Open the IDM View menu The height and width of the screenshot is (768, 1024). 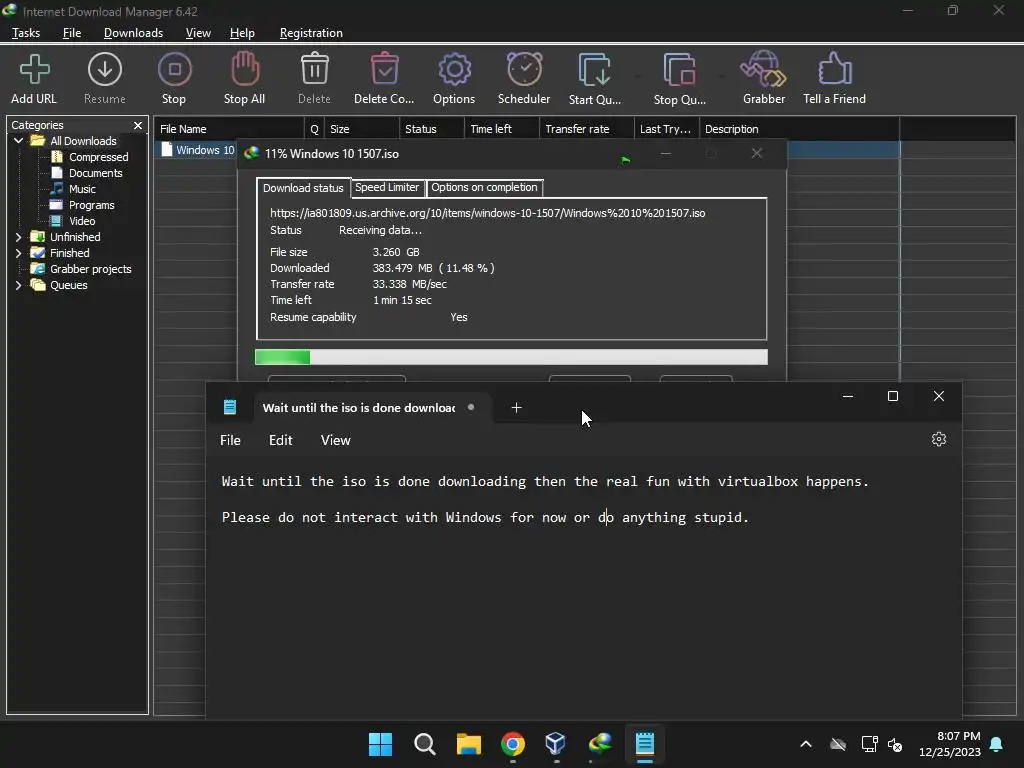(198, 33)
